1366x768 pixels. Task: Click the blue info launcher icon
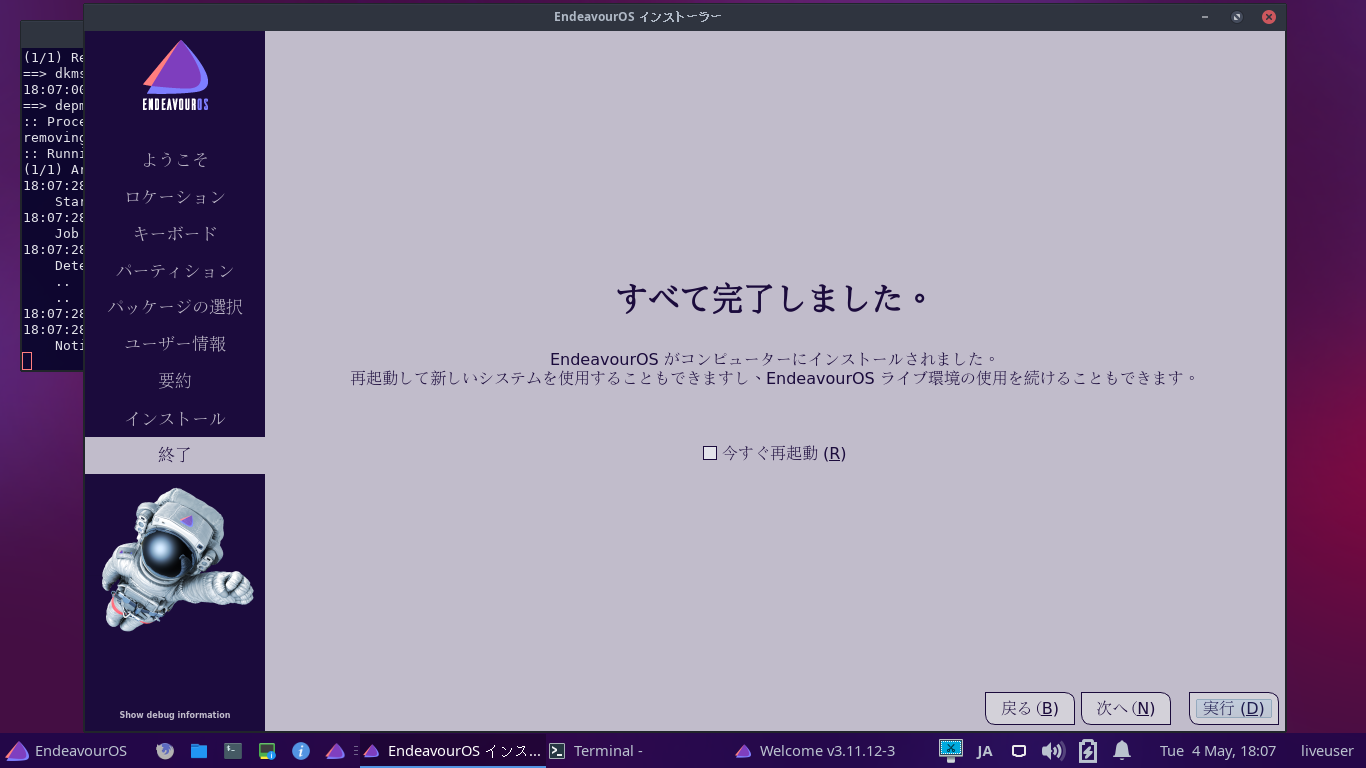(x=301, y=751)
